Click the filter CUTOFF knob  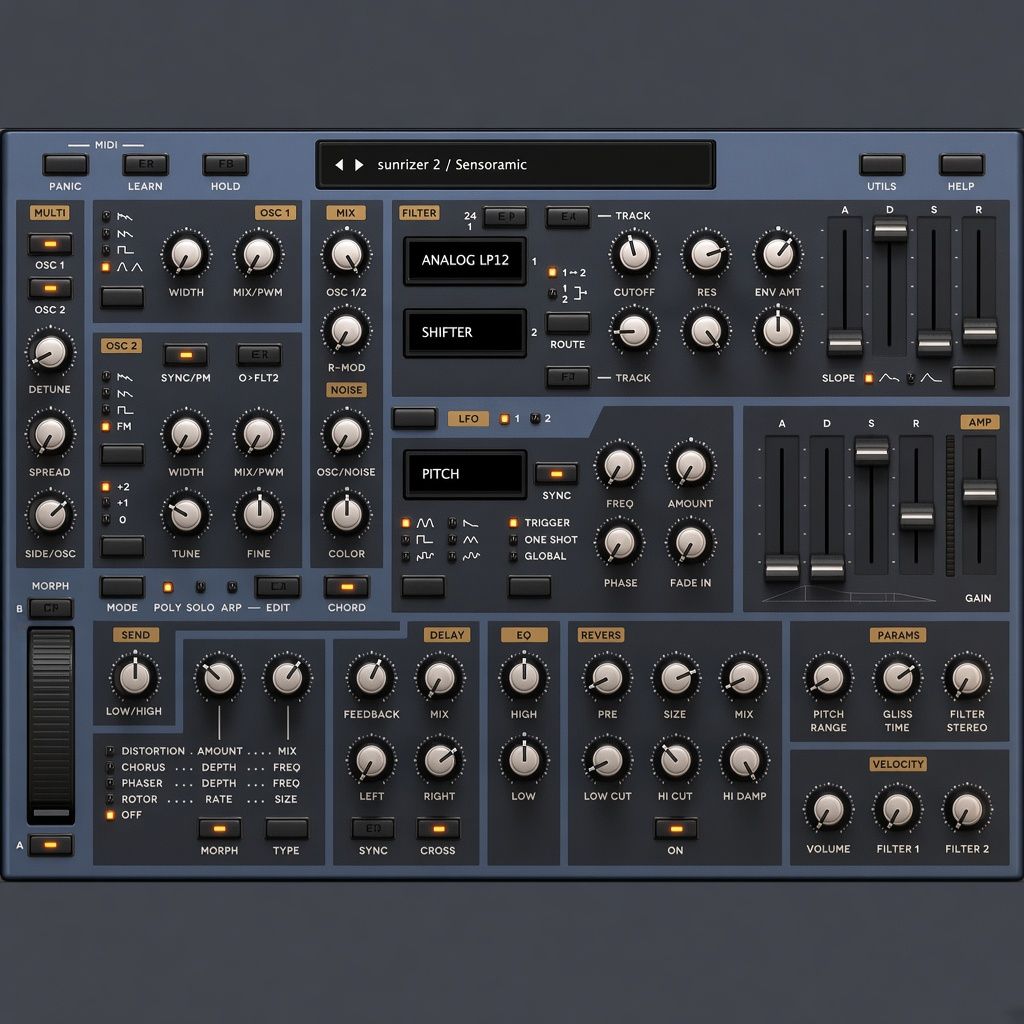(x=633, y=254)
